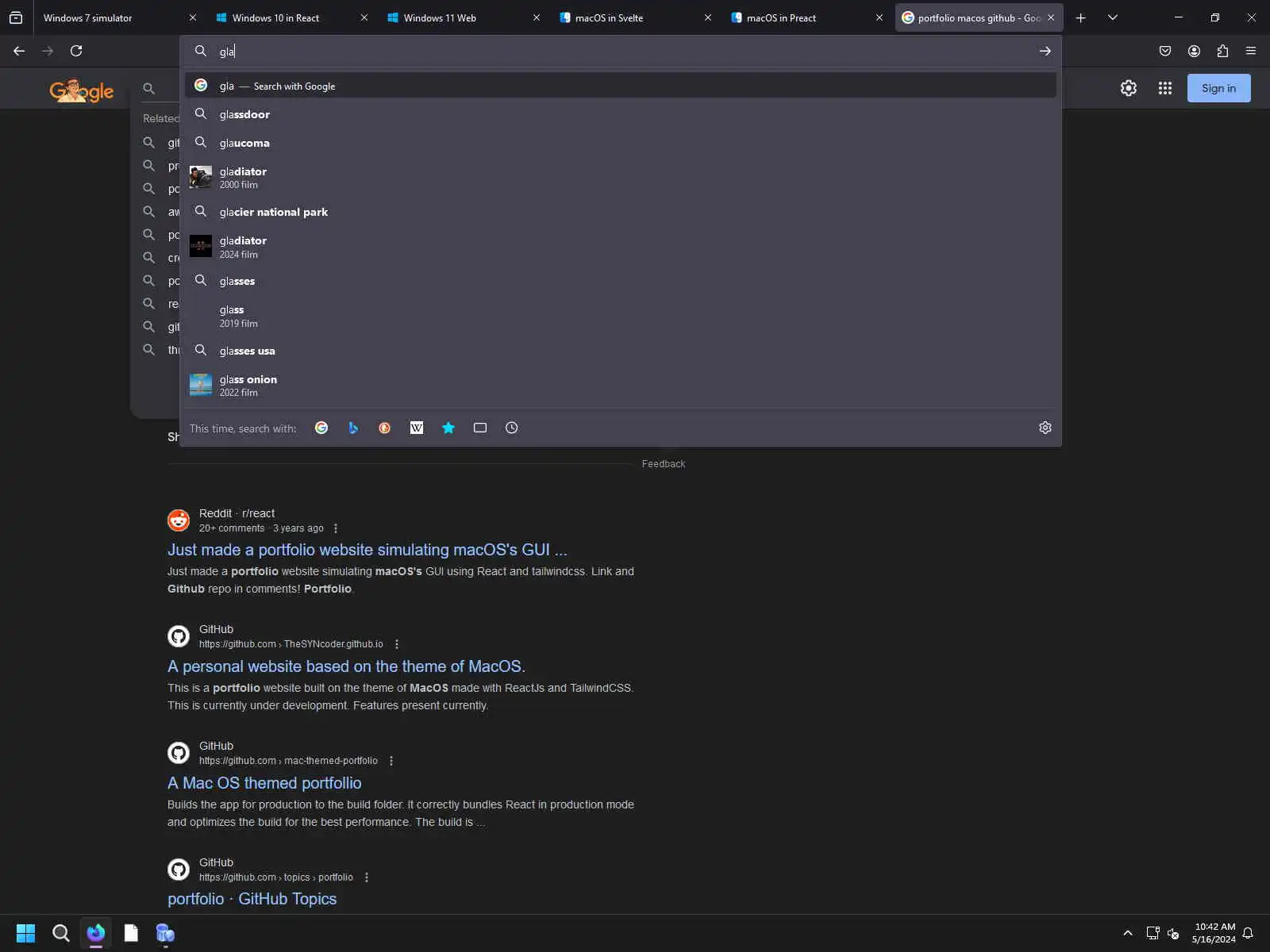This screenshot has height=952, width=1270.
Task: Open 'A personal website based on MacOS' link
Action: point(346,666)
